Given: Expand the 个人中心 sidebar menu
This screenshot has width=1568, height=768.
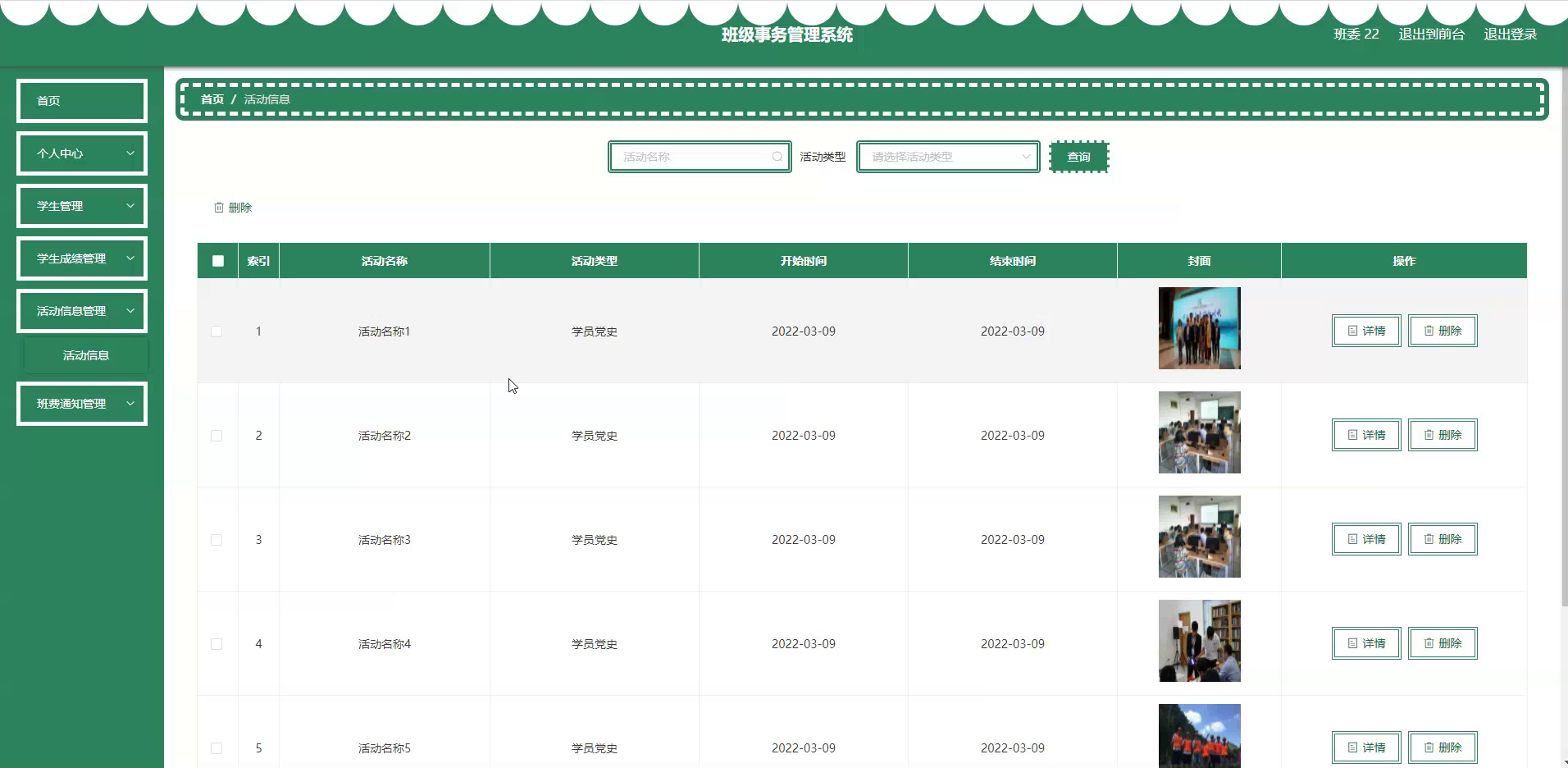Looking at the screenshot, I should [82, 153].
